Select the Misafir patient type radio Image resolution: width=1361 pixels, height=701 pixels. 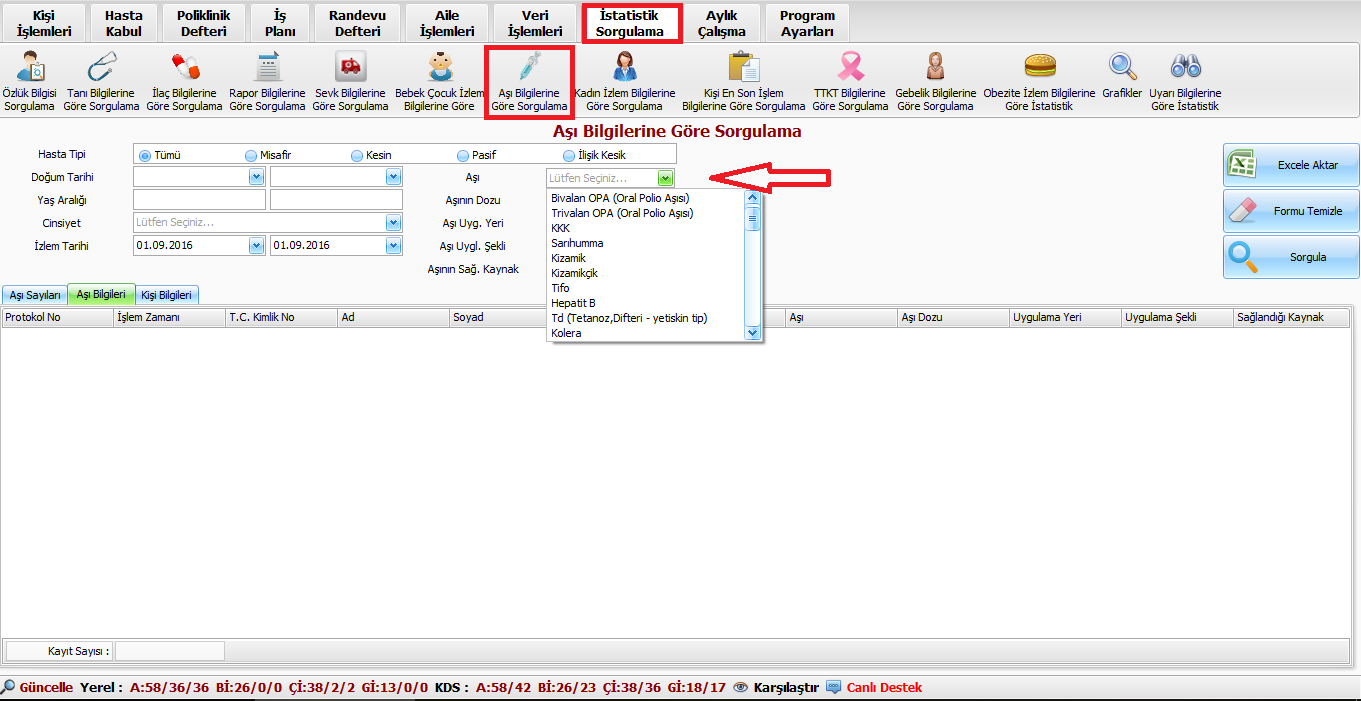pos(251,155)
